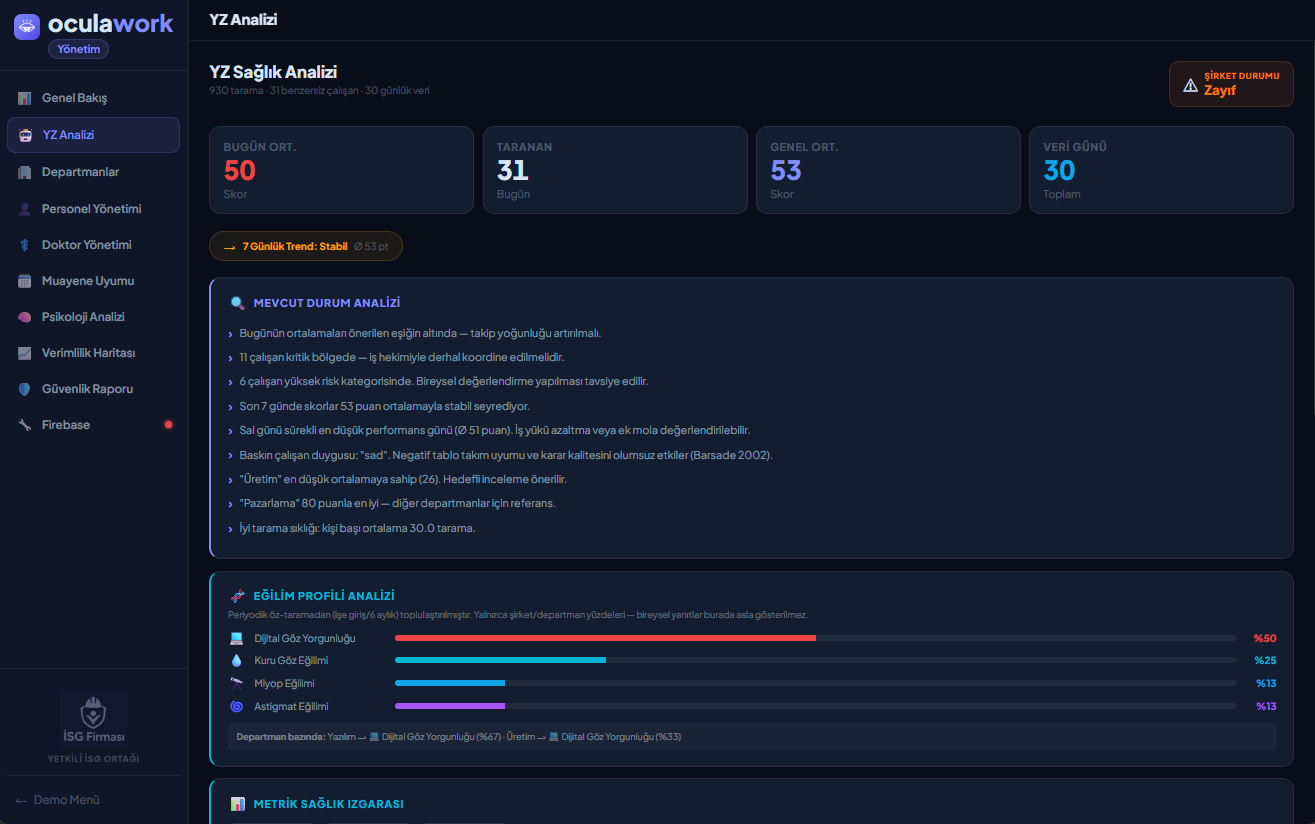This screenshot has height=824, width=1315.
Task: Click the YZ Analizi robot icon
Action: (x=25, y=135)
